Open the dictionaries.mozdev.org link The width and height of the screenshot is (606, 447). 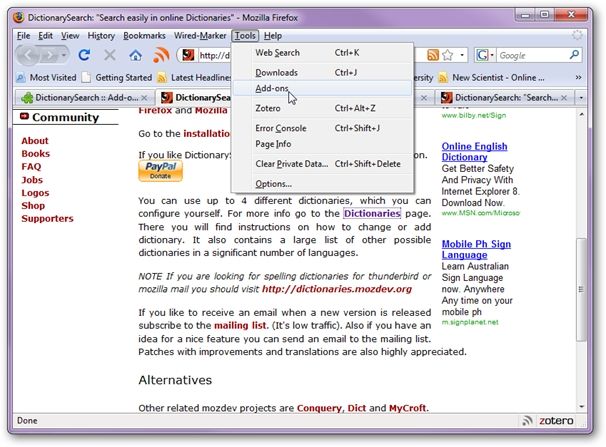[x=337, y=289]
